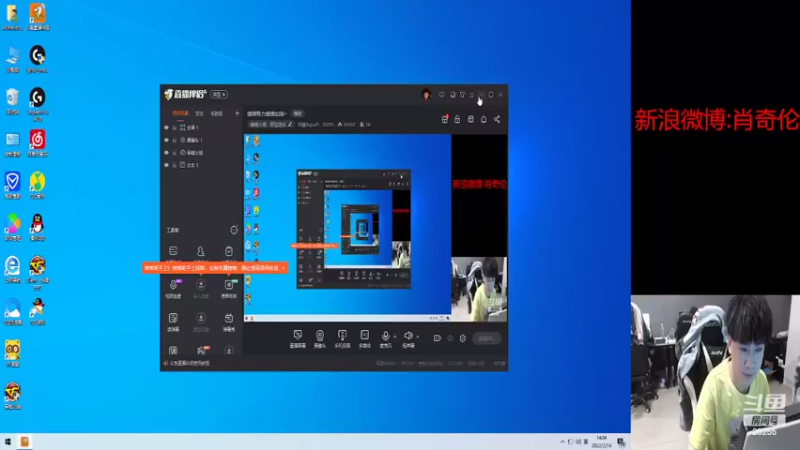This screenshot has height=450, width=800.
Task: Open the microphone co-stream tool with purple badge
Action: pyautogui.click(x=173, y=288)
